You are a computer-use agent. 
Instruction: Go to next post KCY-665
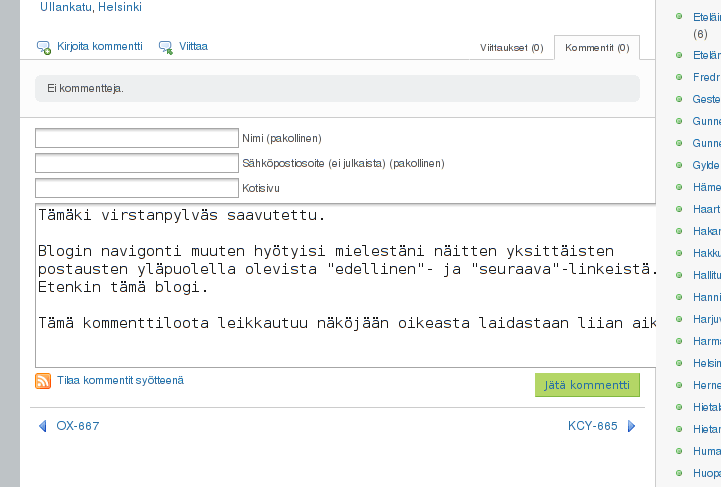(x=593, y=426)
